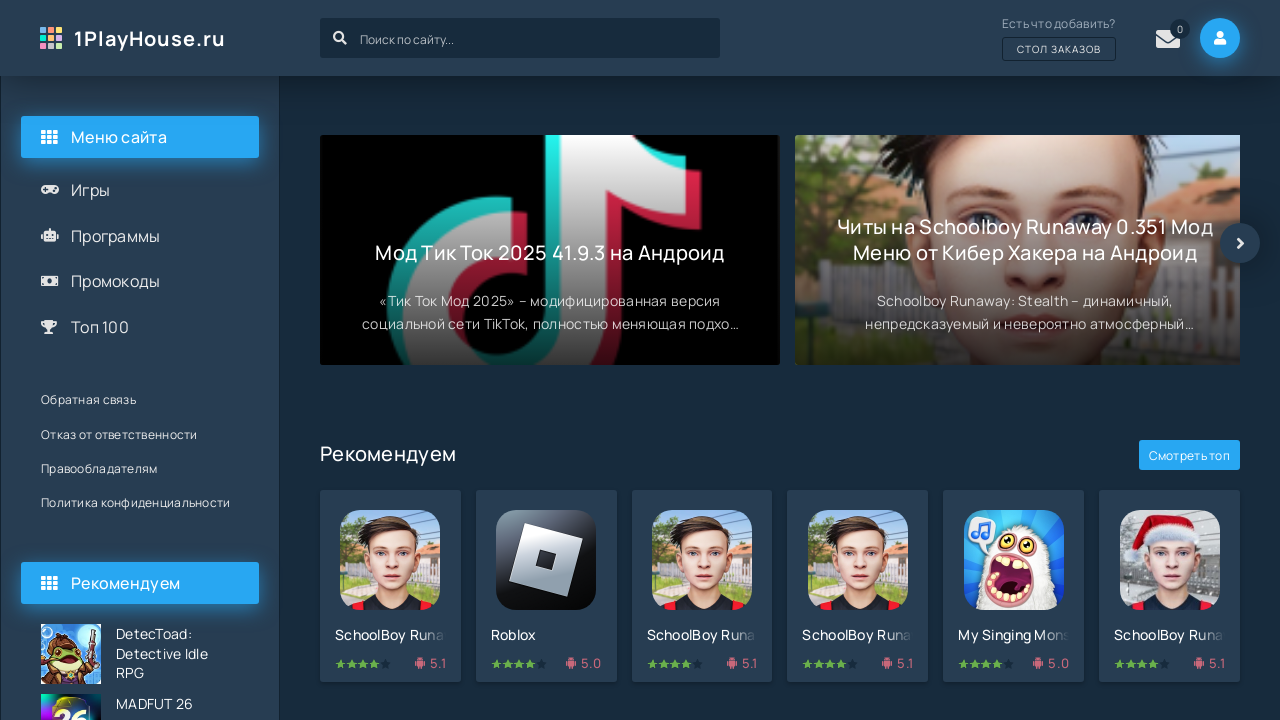
Task: Open the Обратная связь link
Action: click(x=89, y=400)
